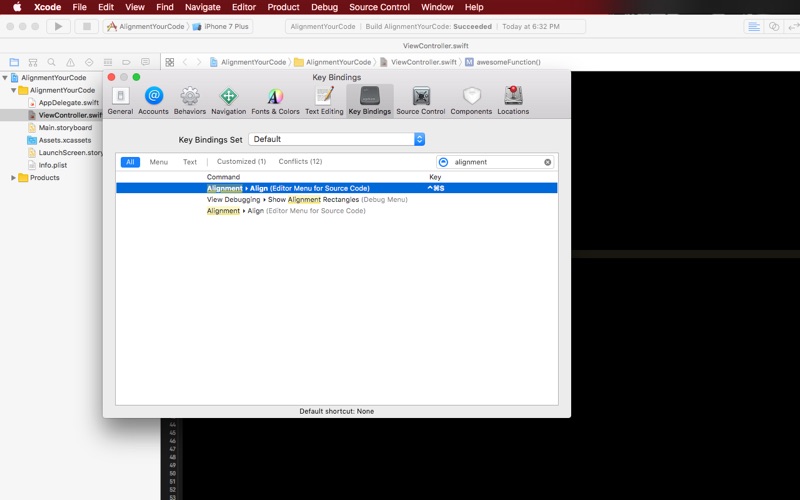Open the related items grid menu

pyautogui.click(x=170, y=62)
